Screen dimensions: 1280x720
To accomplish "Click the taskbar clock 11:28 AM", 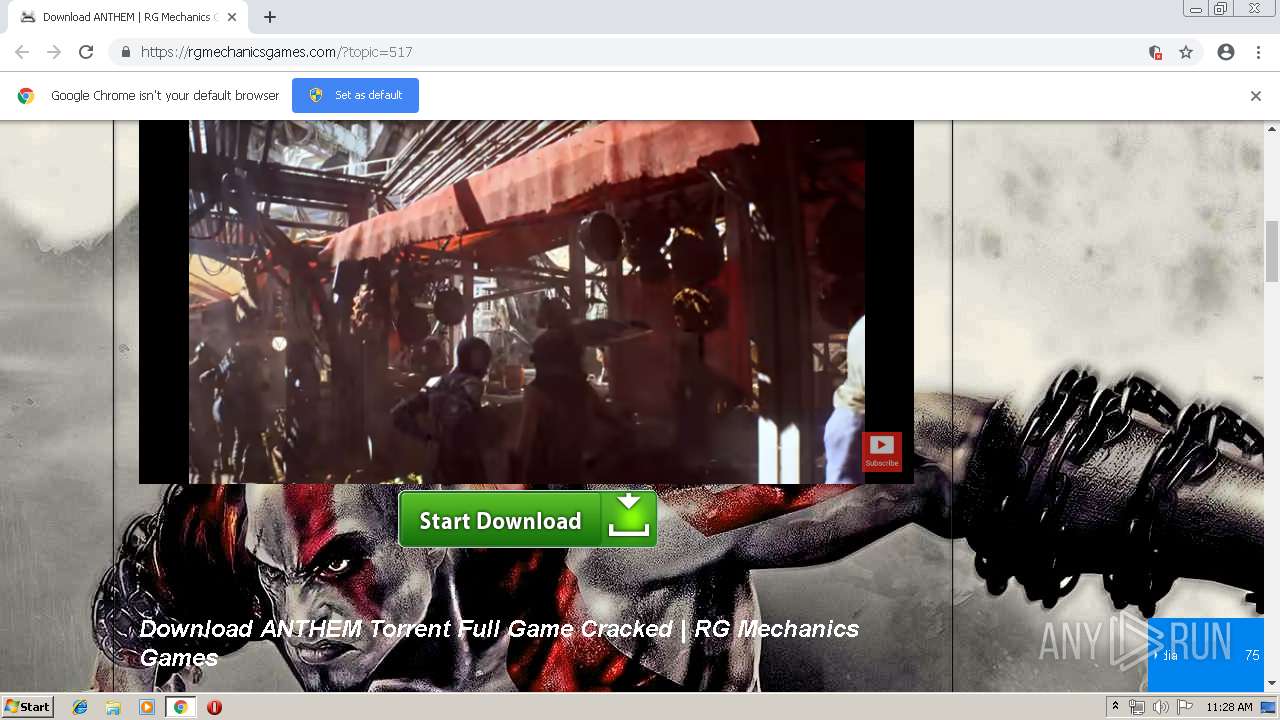I will pos(1229,707).
